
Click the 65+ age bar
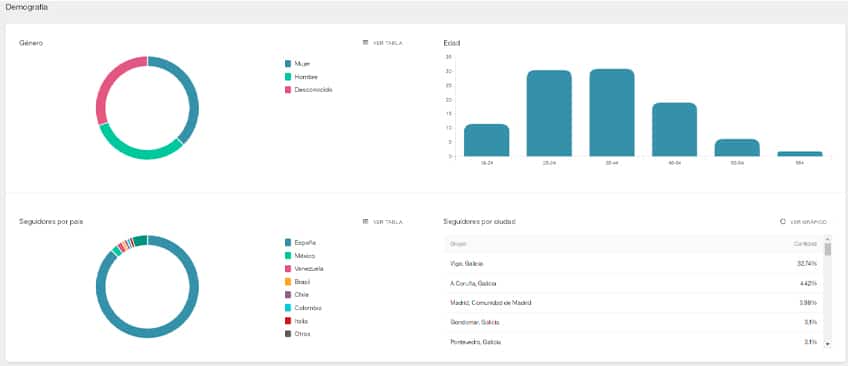pyautogui.click(x=800, y=154)
